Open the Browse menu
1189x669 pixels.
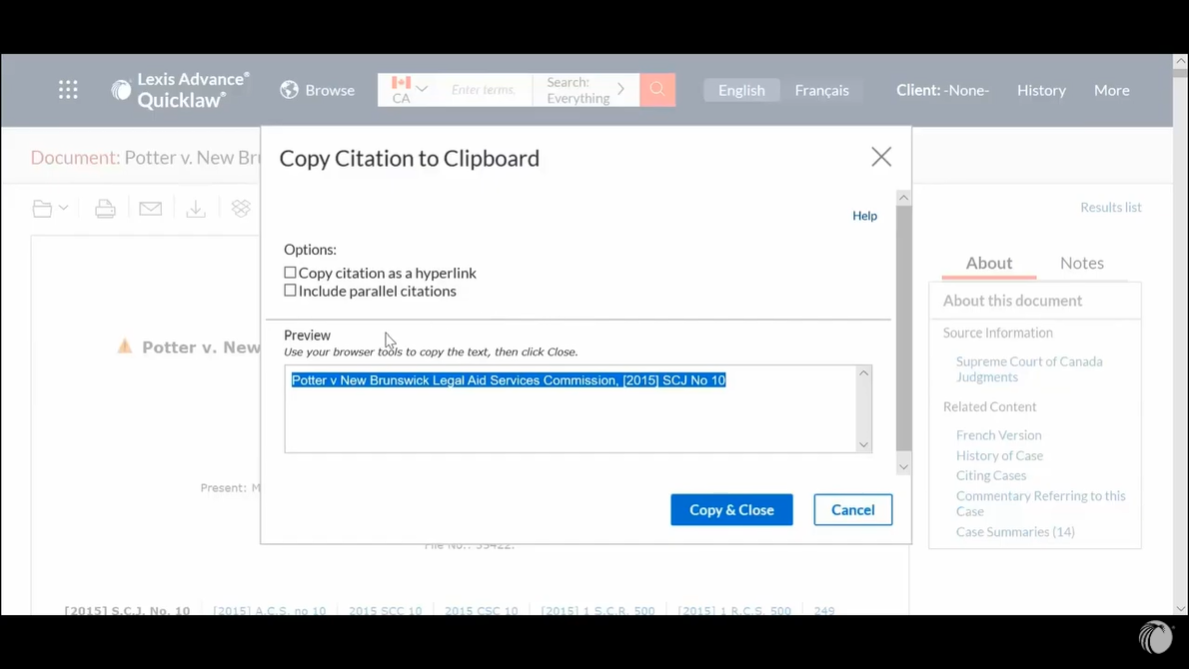pos(317,90)
